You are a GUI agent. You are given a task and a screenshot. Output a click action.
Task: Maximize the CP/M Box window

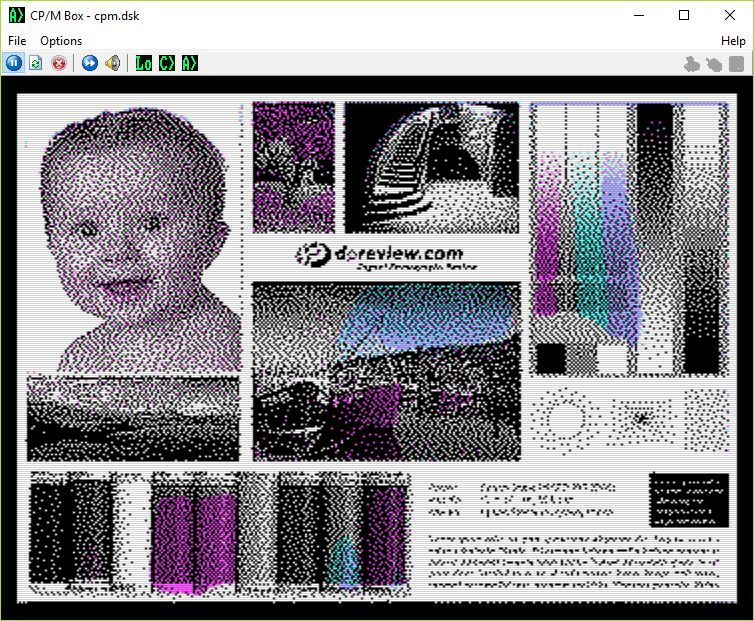684,15
